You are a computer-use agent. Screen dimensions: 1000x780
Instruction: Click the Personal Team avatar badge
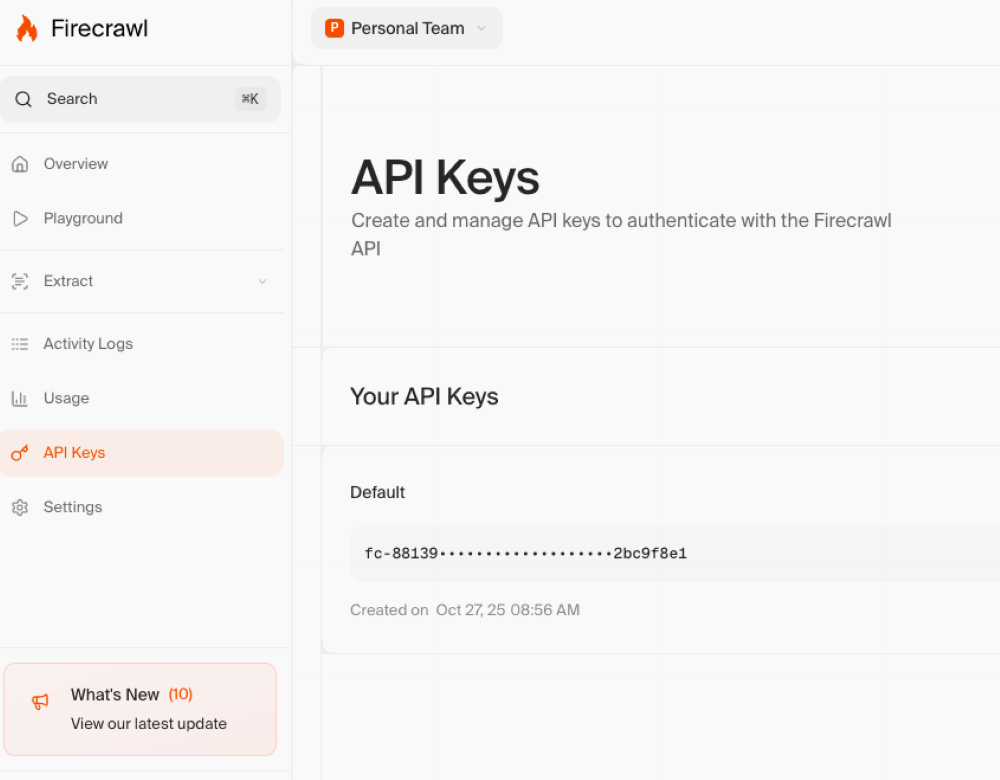click(335, 28)
